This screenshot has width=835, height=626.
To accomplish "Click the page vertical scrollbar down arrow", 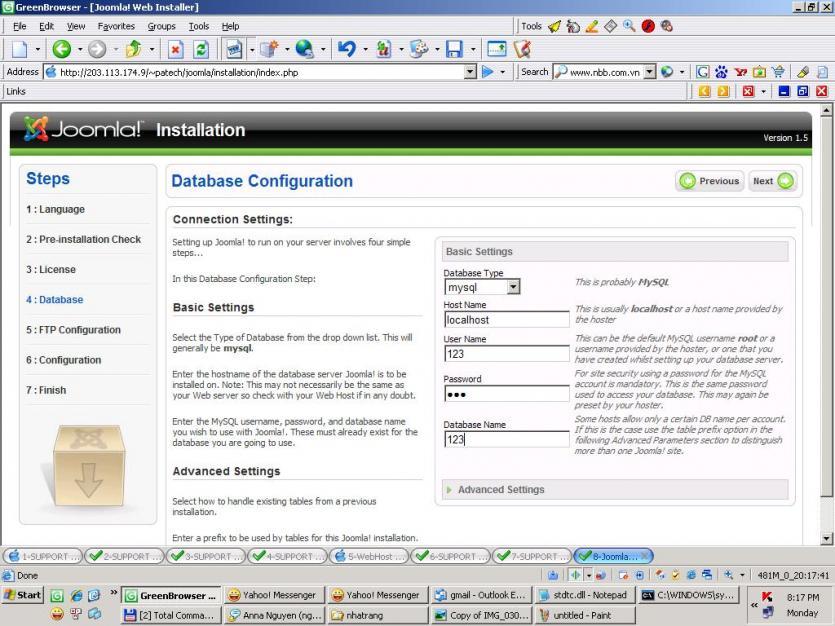I will click(x=826, y=538).
